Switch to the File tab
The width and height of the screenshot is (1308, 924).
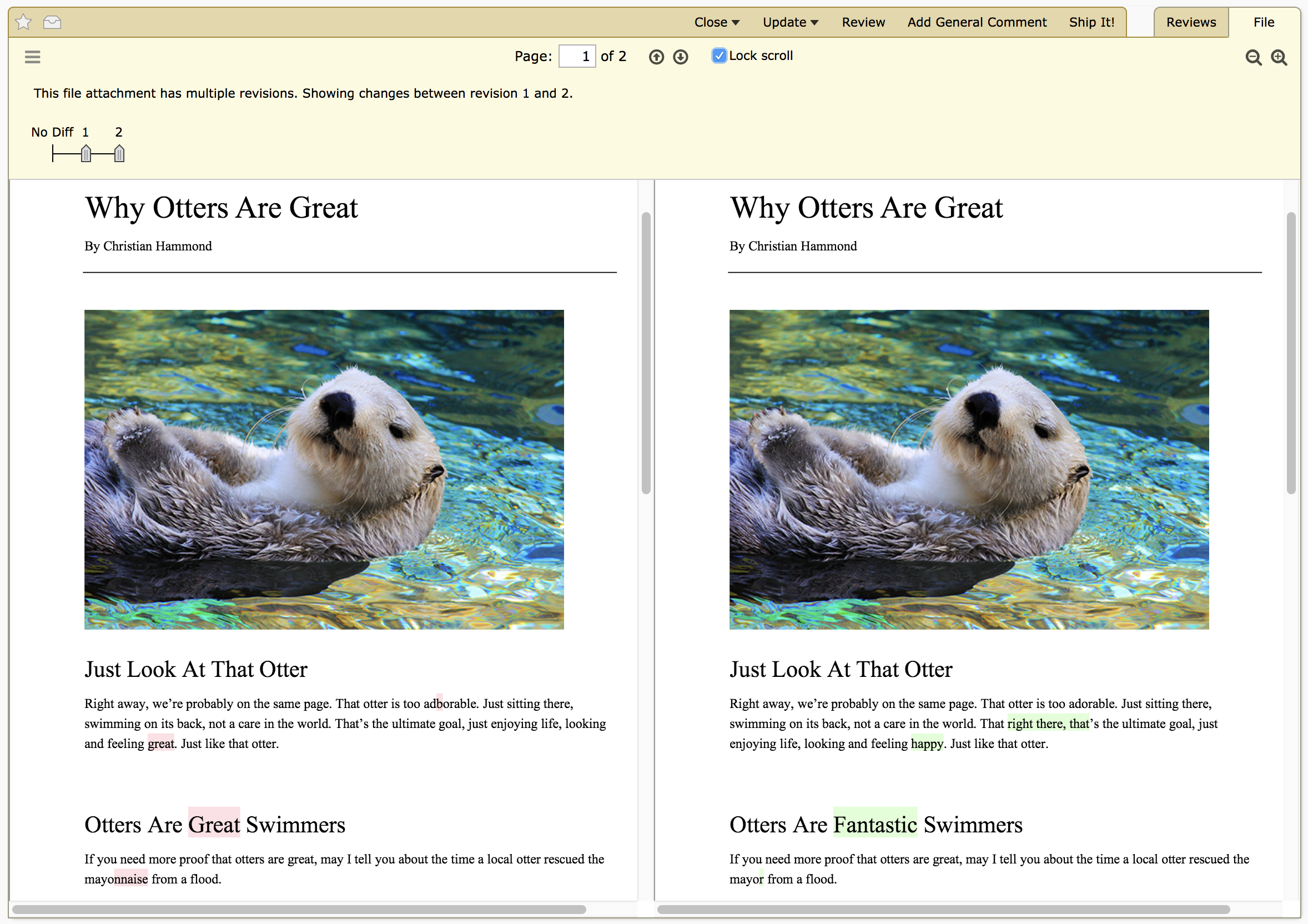tap(1264, 22)
